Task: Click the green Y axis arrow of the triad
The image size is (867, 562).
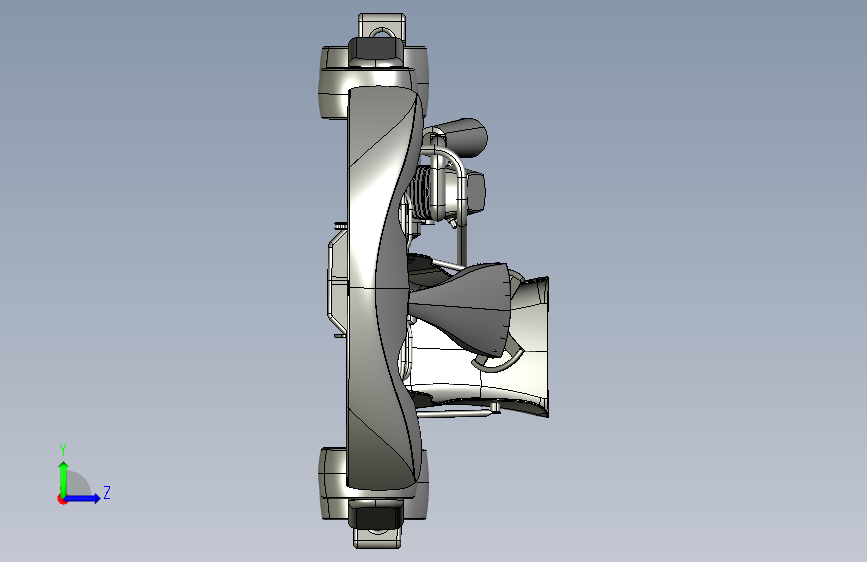Action: [x=64, y=478]
